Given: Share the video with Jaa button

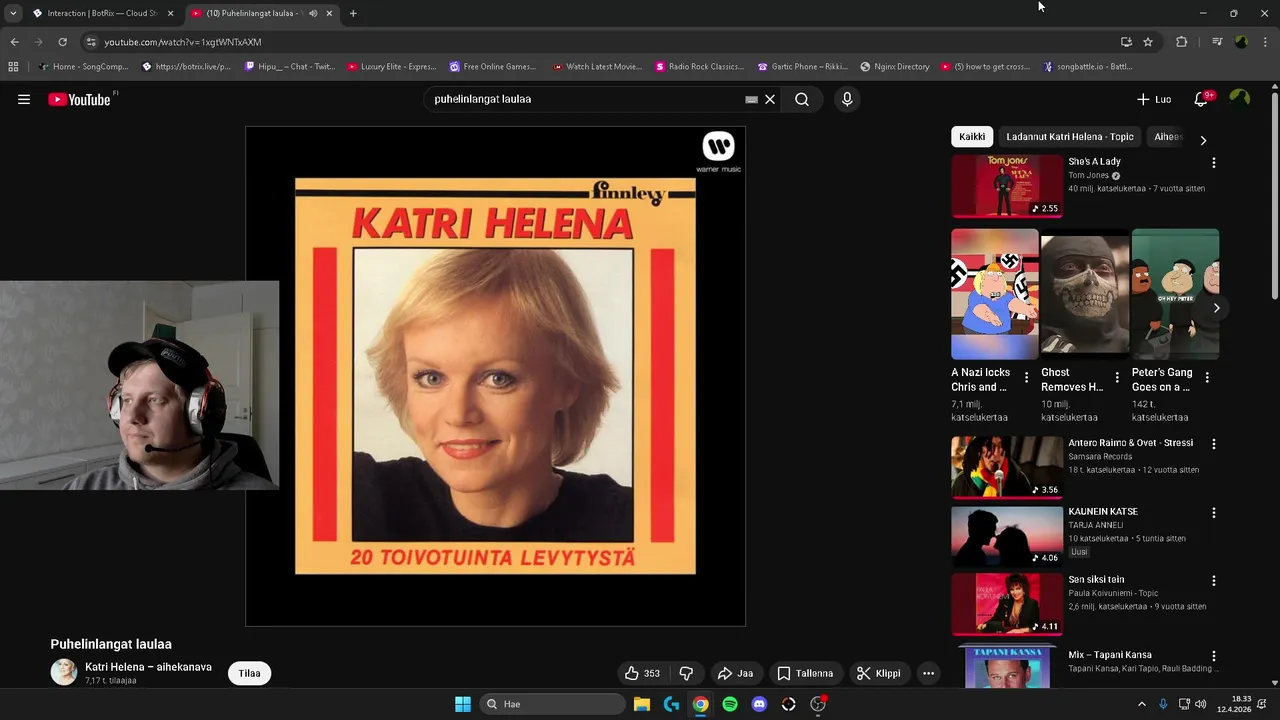Looking at the screenshot, I should click(736, 673).
